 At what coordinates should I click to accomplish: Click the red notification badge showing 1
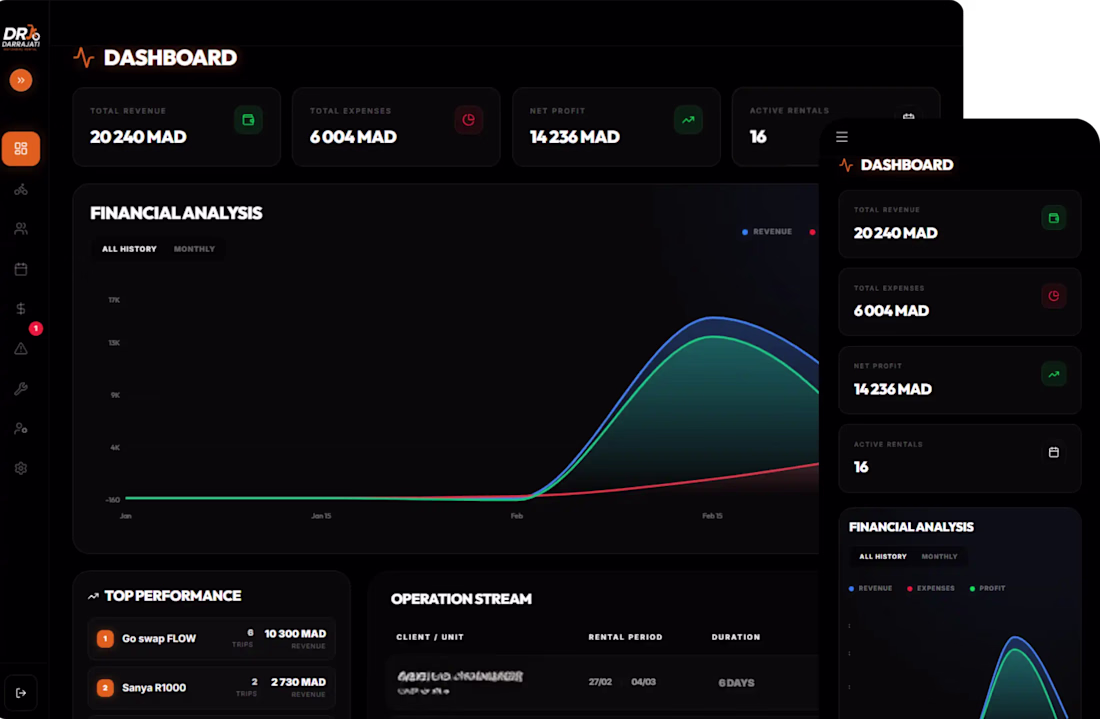[x=36, y=328]
